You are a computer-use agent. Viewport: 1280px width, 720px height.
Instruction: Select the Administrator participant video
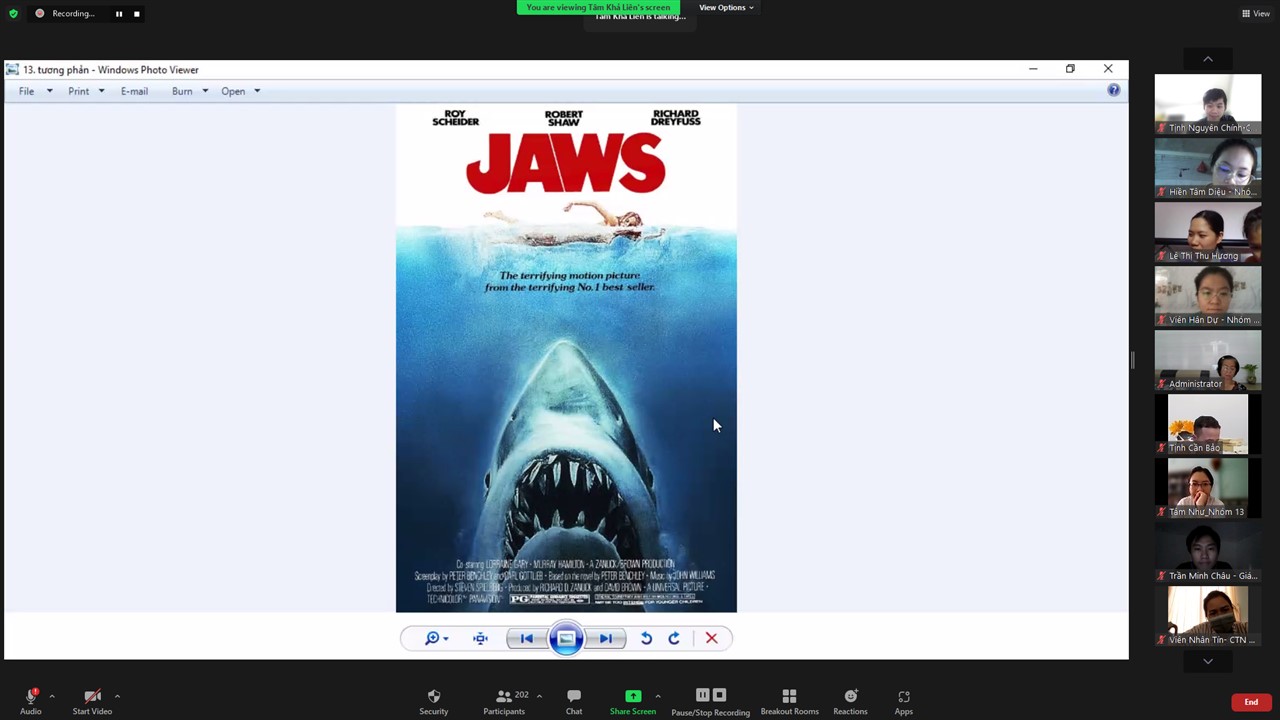(1208, 360)
